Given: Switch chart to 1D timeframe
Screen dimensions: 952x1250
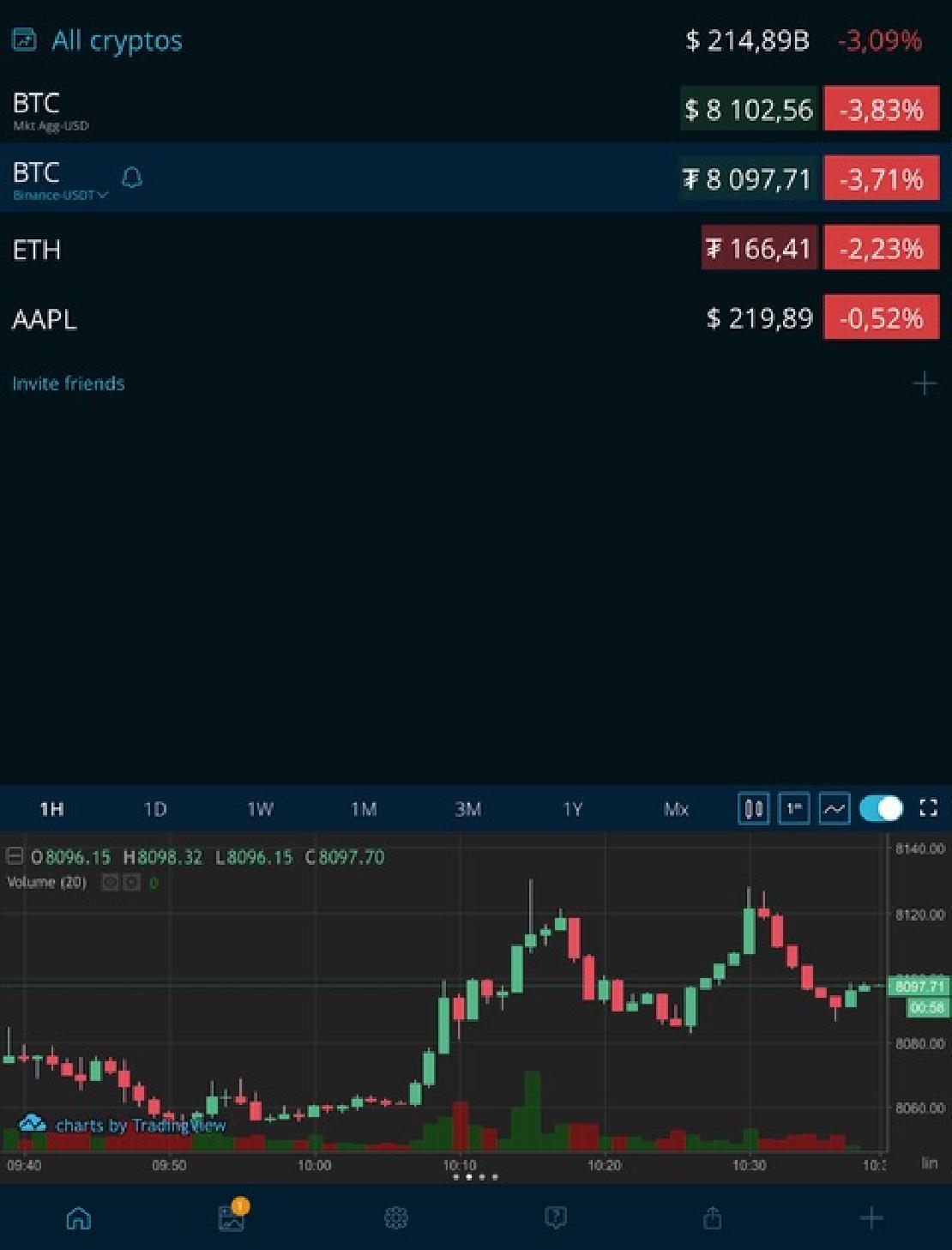Looking at the screenshot, I should pyautogui.click(x=155, y=809).
